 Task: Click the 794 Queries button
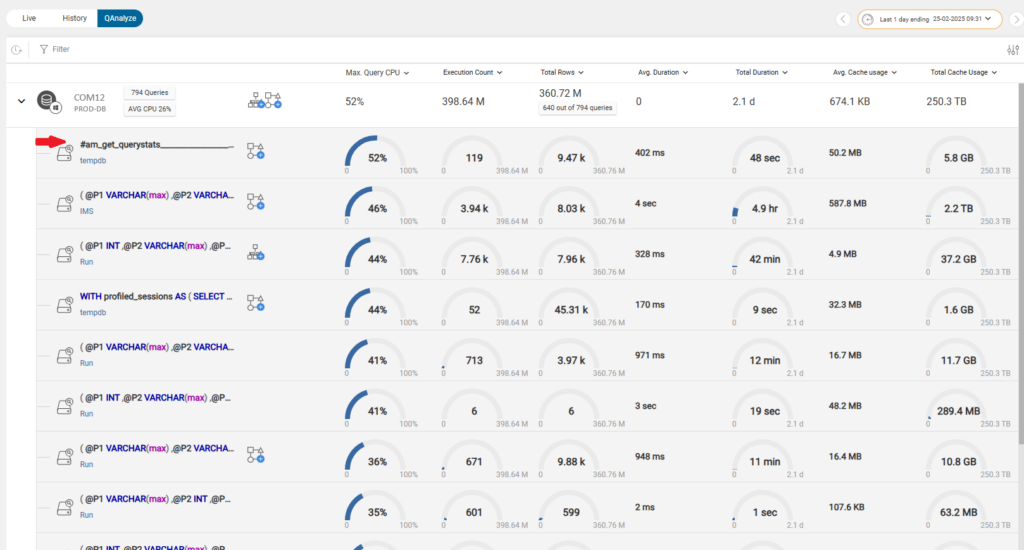point(148,92)
